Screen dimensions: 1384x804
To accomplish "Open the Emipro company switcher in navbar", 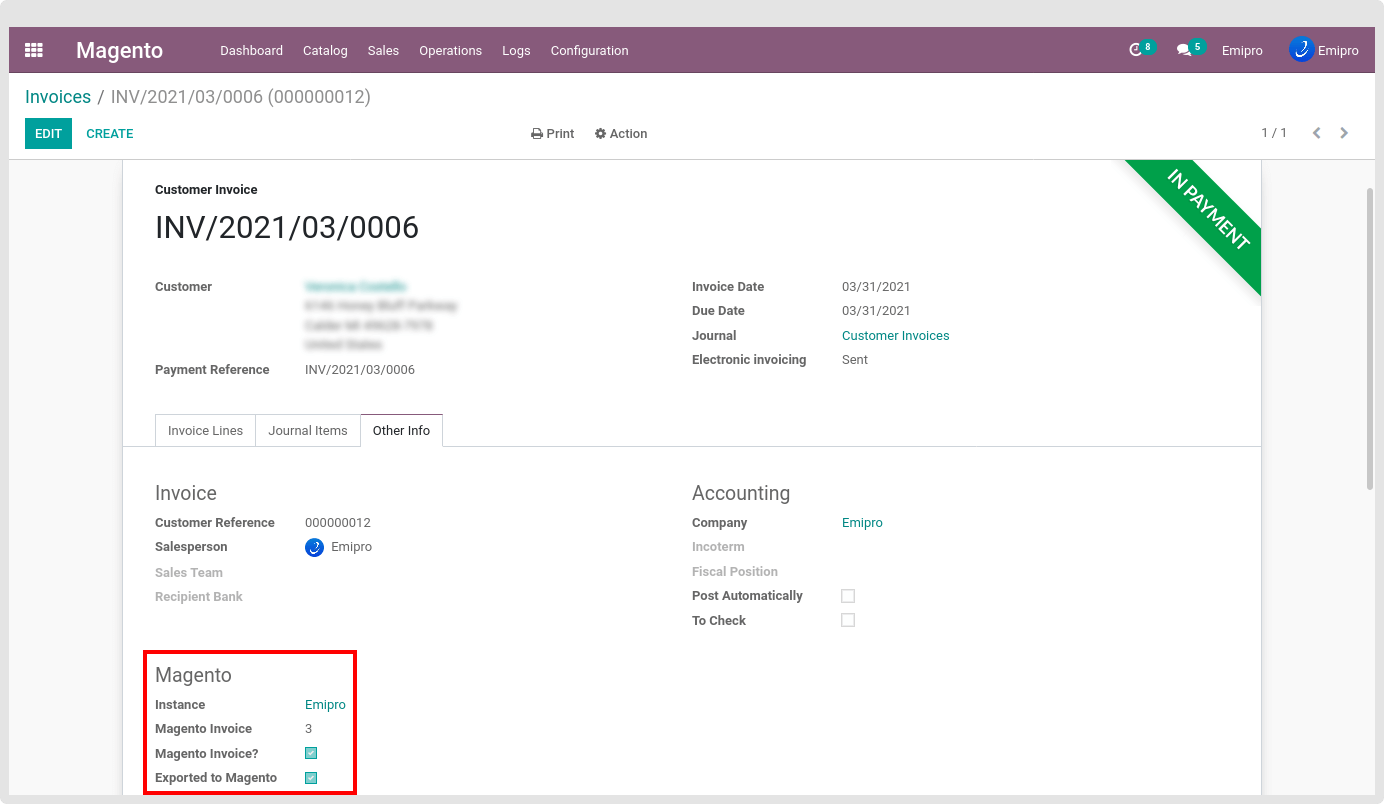I will tap(1242, 50).
